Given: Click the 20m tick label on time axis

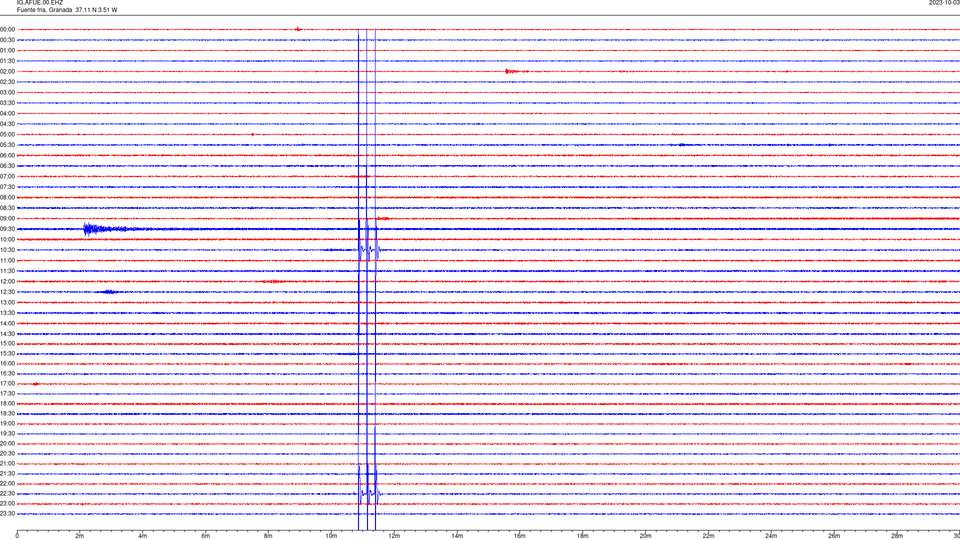Looking at the screenshot, I should [x=645, y=536].
